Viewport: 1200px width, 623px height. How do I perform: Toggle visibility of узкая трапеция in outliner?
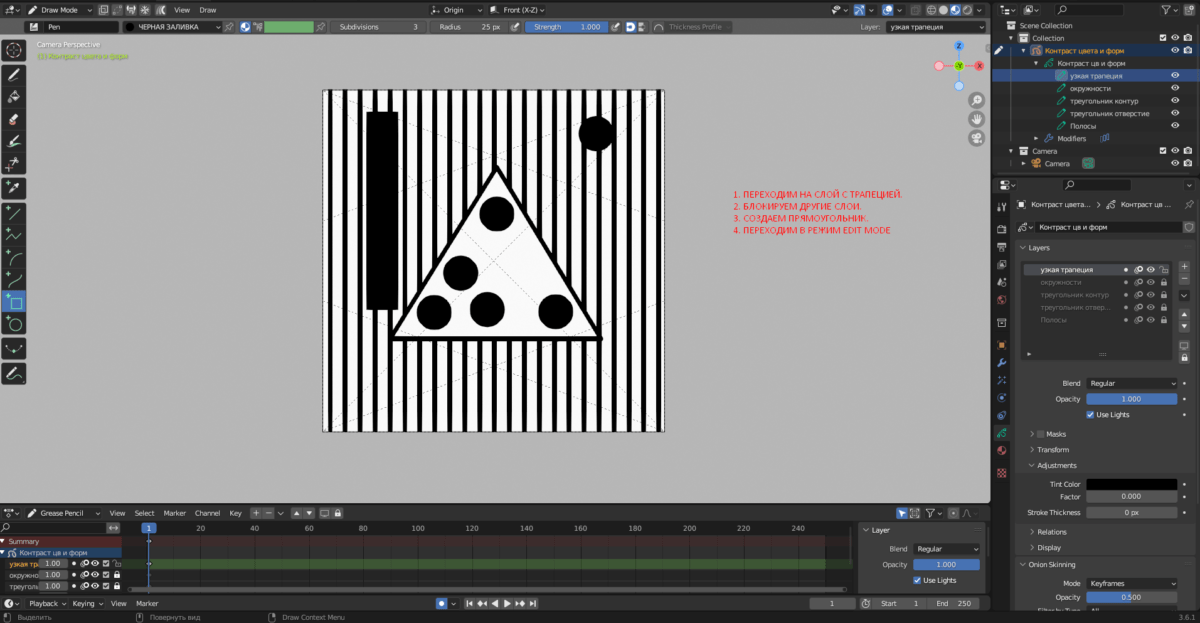tap(1176, 75)
